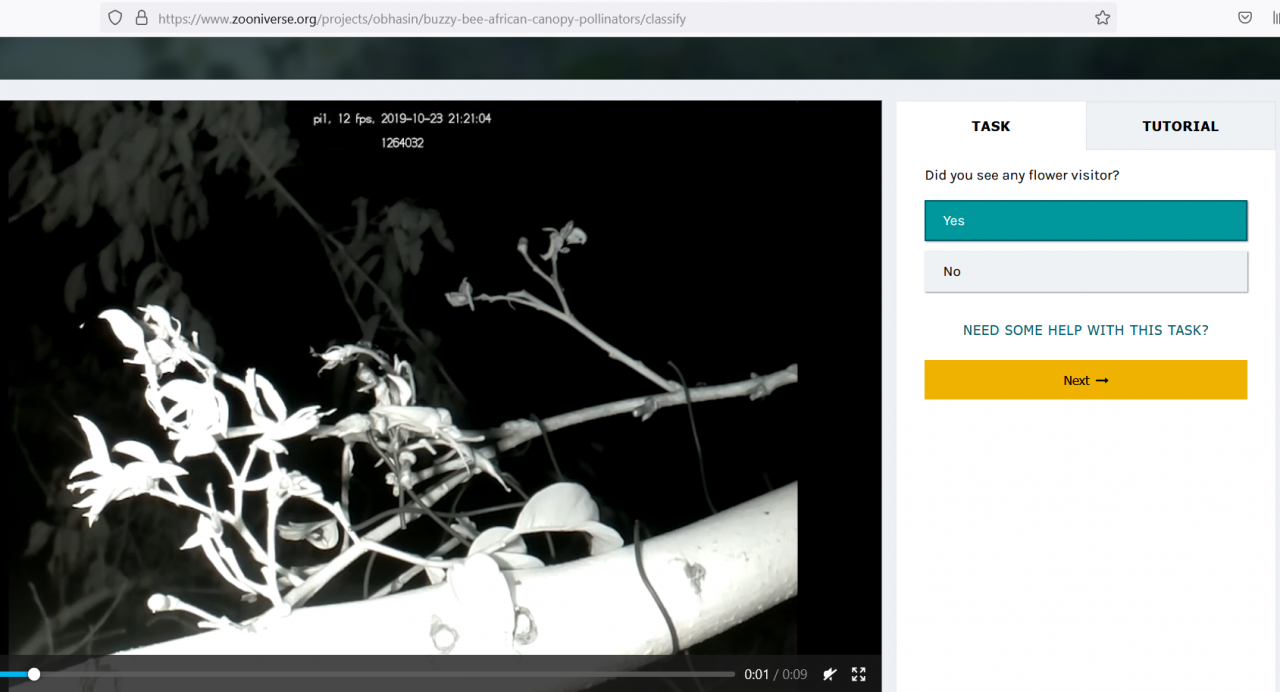Unmute the video with the speaker icon
Screen dimensions: 1280x692
tap(829, 674)
